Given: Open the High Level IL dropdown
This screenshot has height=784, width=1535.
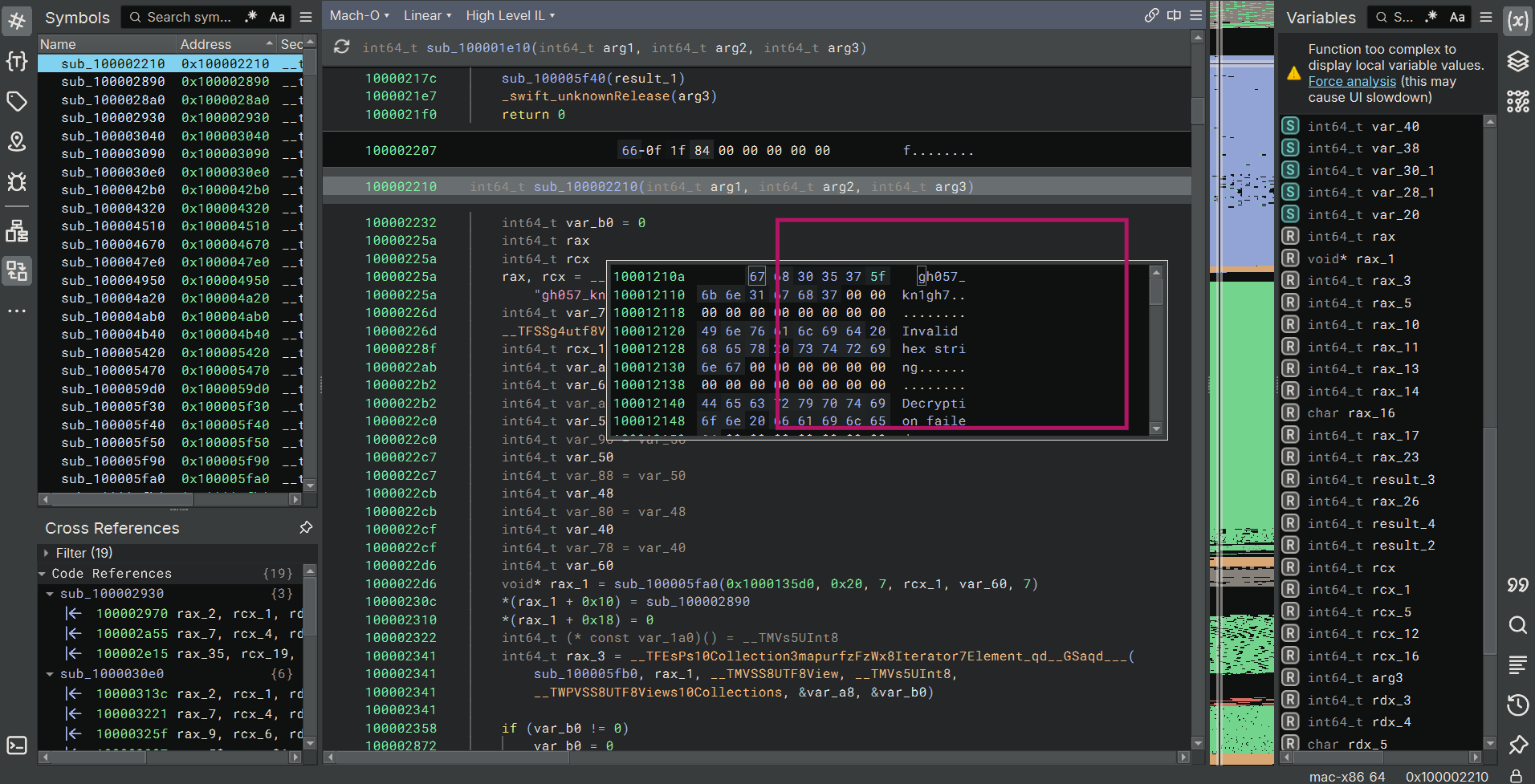Looking at the screenshot, I should [510, 15].
